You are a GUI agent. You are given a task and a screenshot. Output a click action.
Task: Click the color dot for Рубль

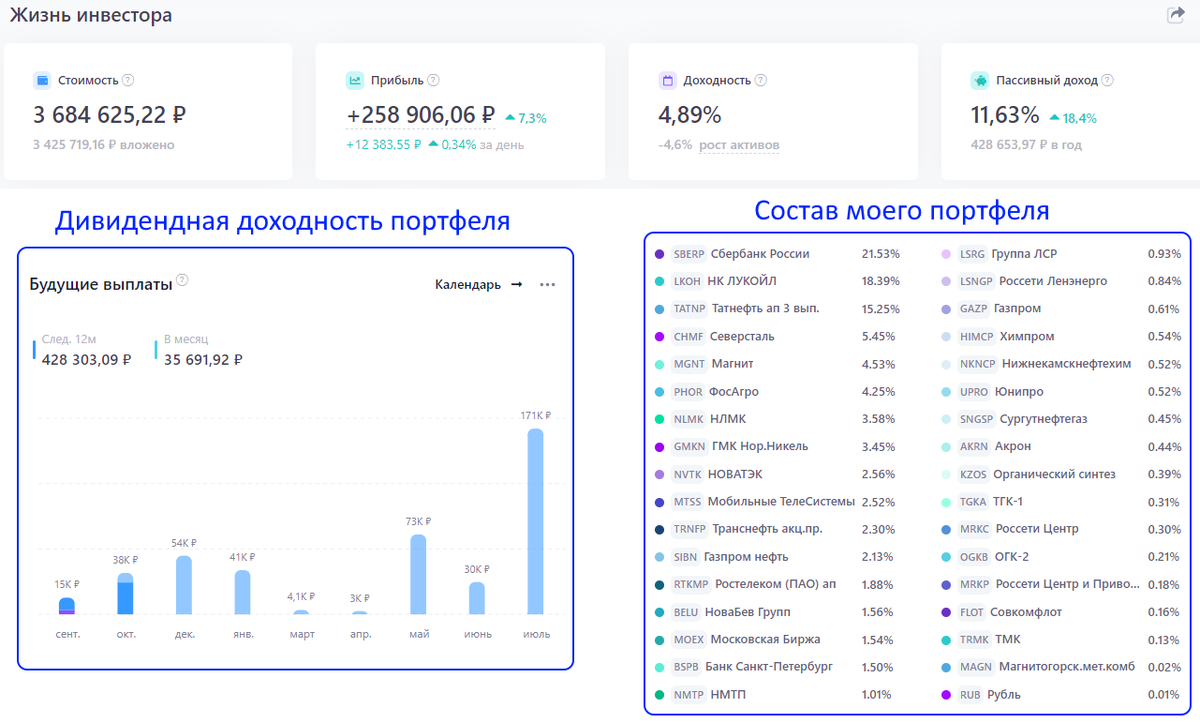(x=945, y=695)
